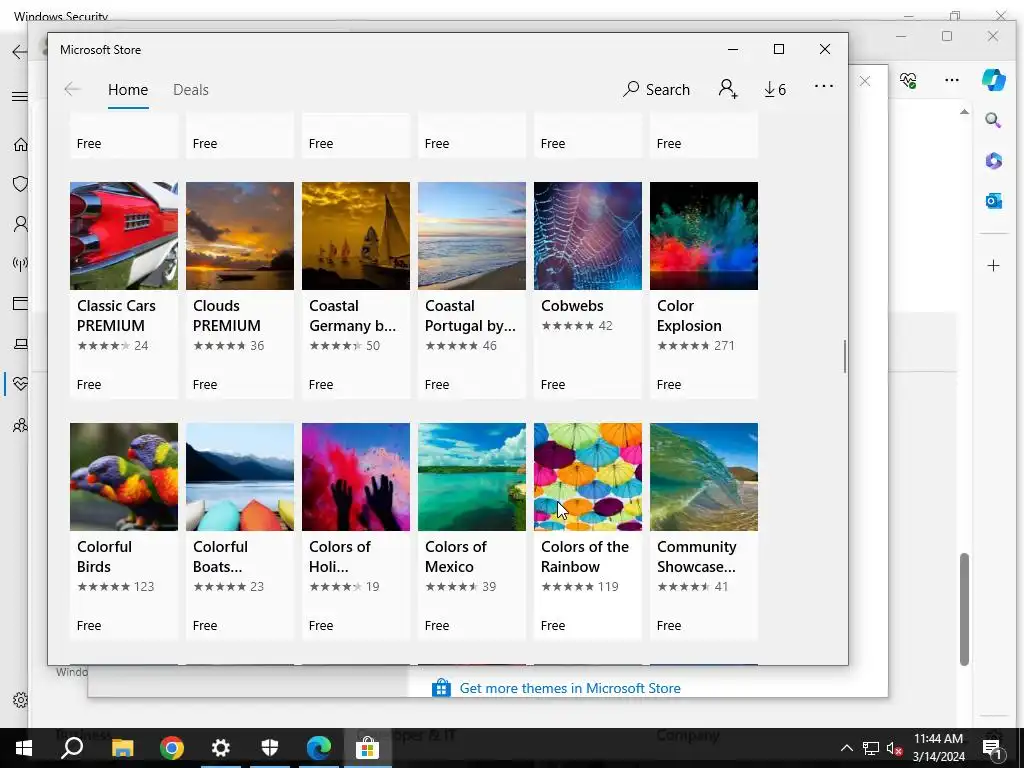Open Windows Security shield on taskbar
This screenshot has width=1024, height=768.
point(270,748)
